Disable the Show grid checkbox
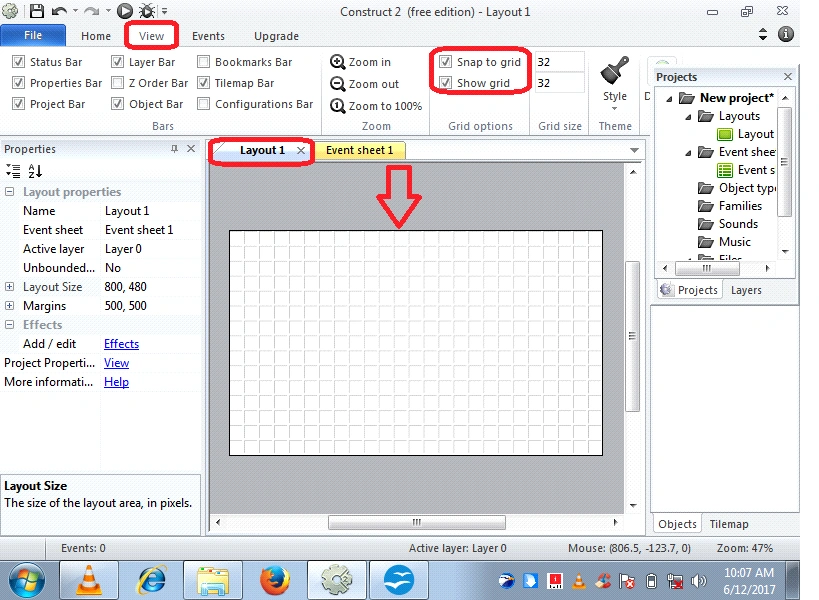The height and width of the screenshot is (600, 819). pos(446,83)
